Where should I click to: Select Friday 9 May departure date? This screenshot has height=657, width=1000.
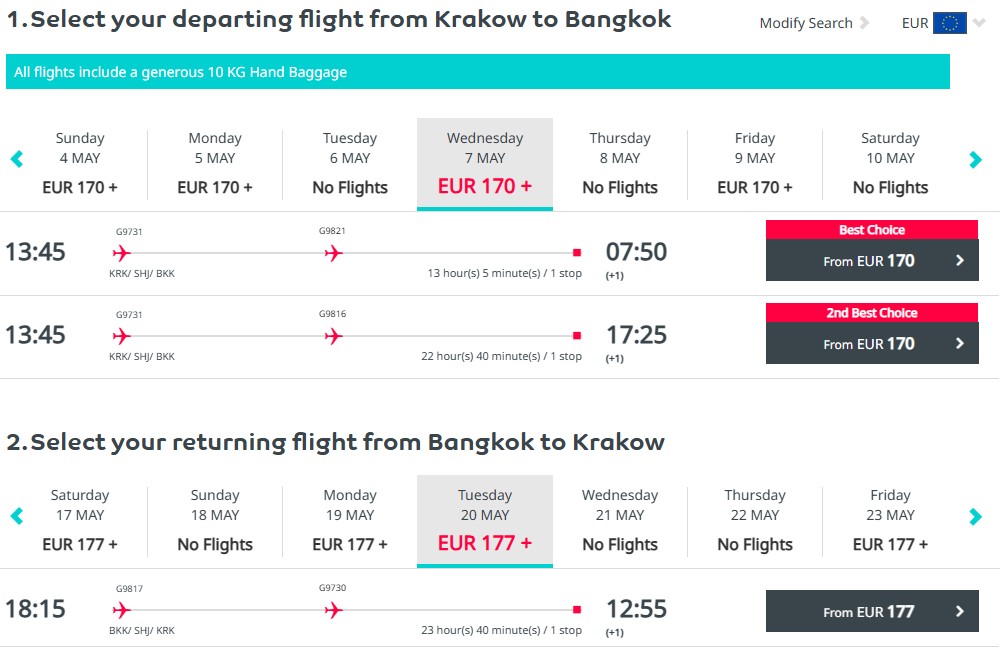tap(755, 163)
